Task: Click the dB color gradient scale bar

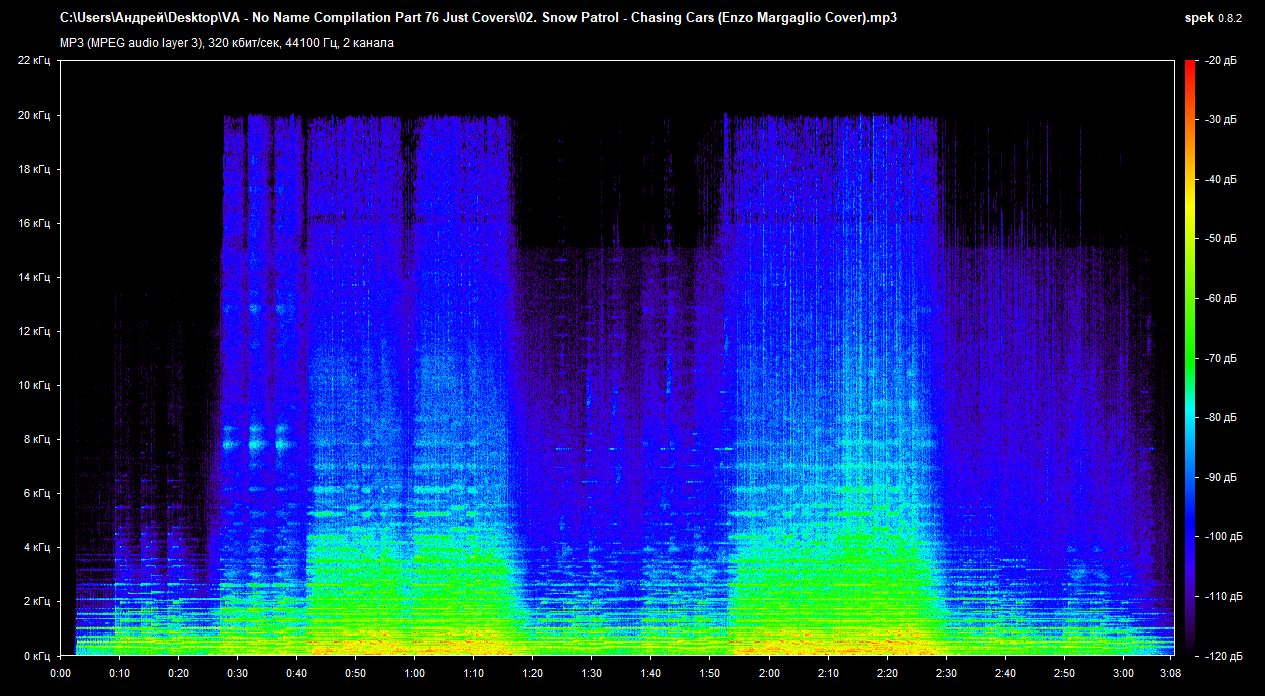Action: (x=1190, y=358)
